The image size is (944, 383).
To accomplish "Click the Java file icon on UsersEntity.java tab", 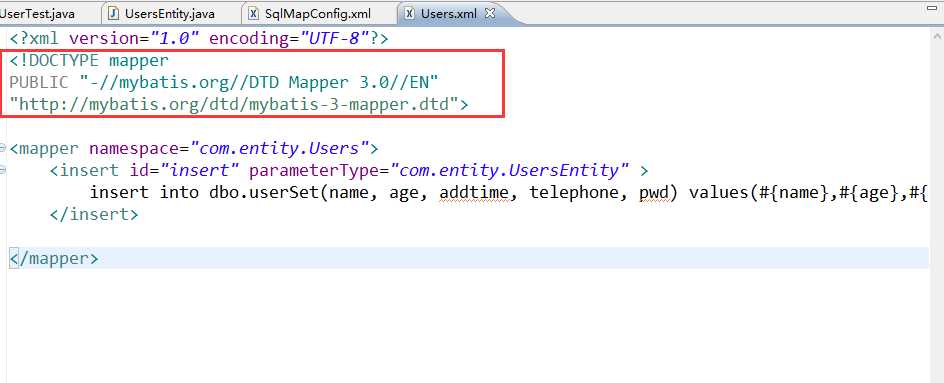I will (x=113, y=13).
